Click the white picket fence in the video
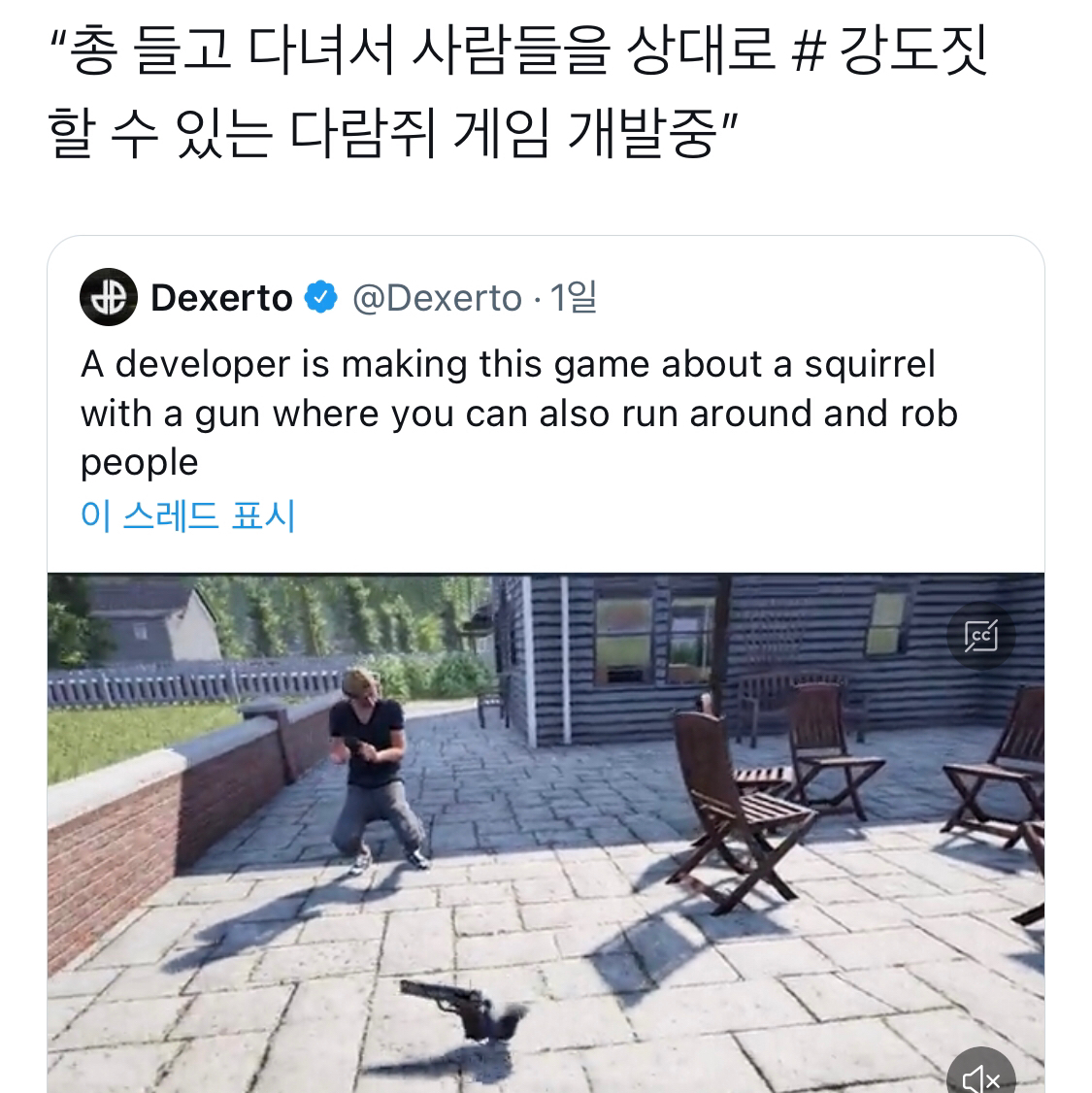The image size is (1092, 1093). 195,686
